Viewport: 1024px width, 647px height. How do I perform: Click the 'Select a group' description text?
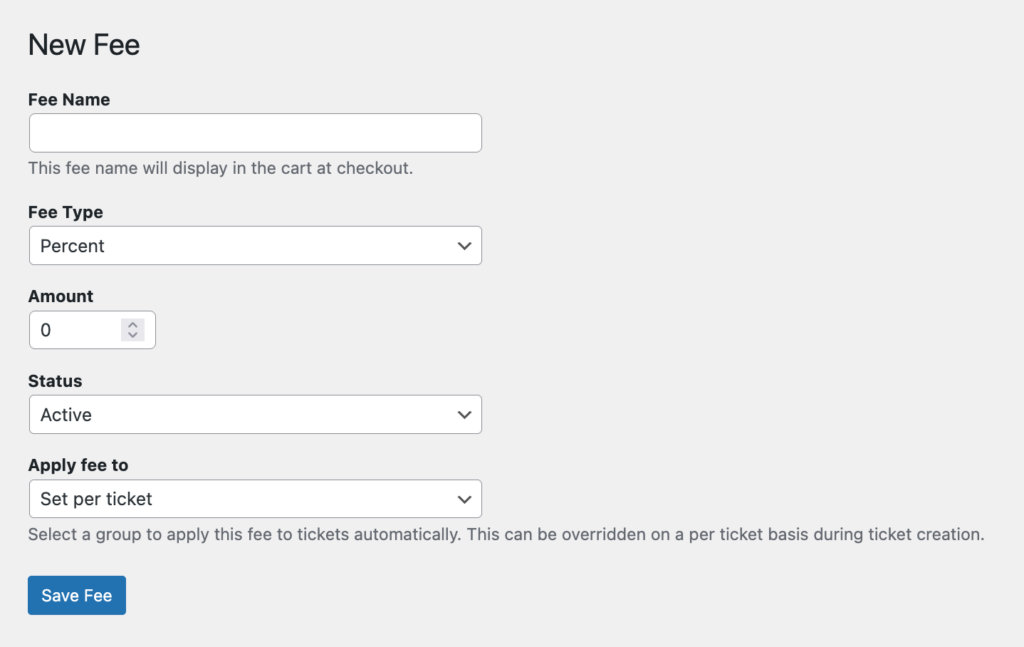coord(506,534)
